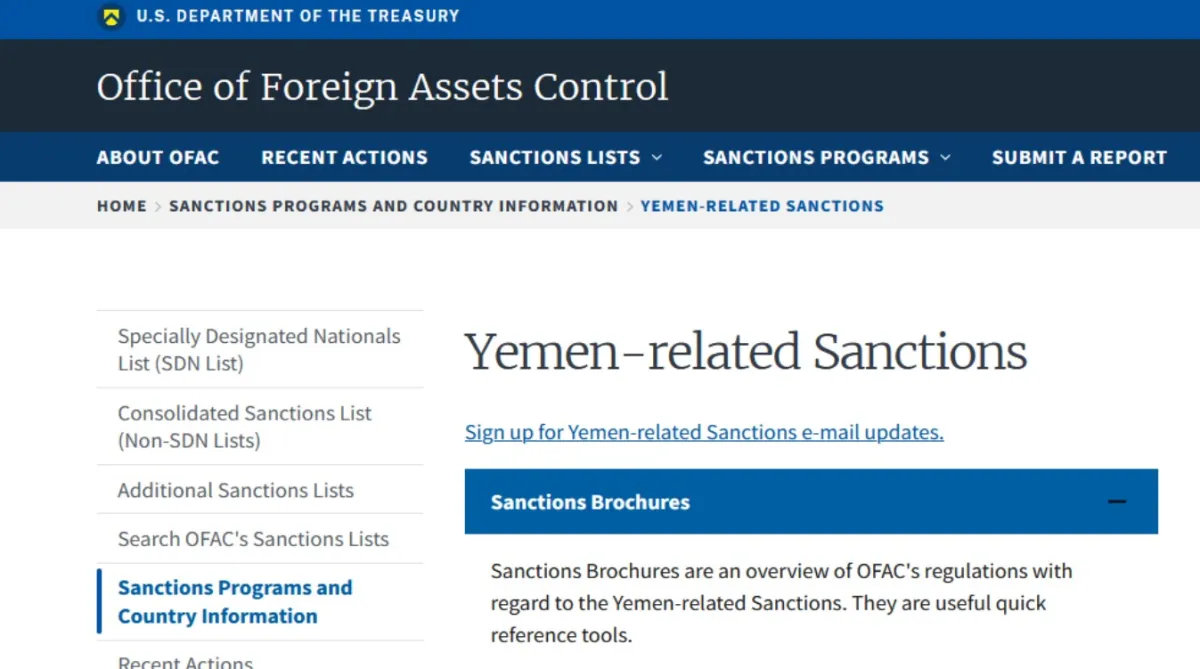Click U.S. Department of the Treasury banner text
1200x669 pixels.
298,16
